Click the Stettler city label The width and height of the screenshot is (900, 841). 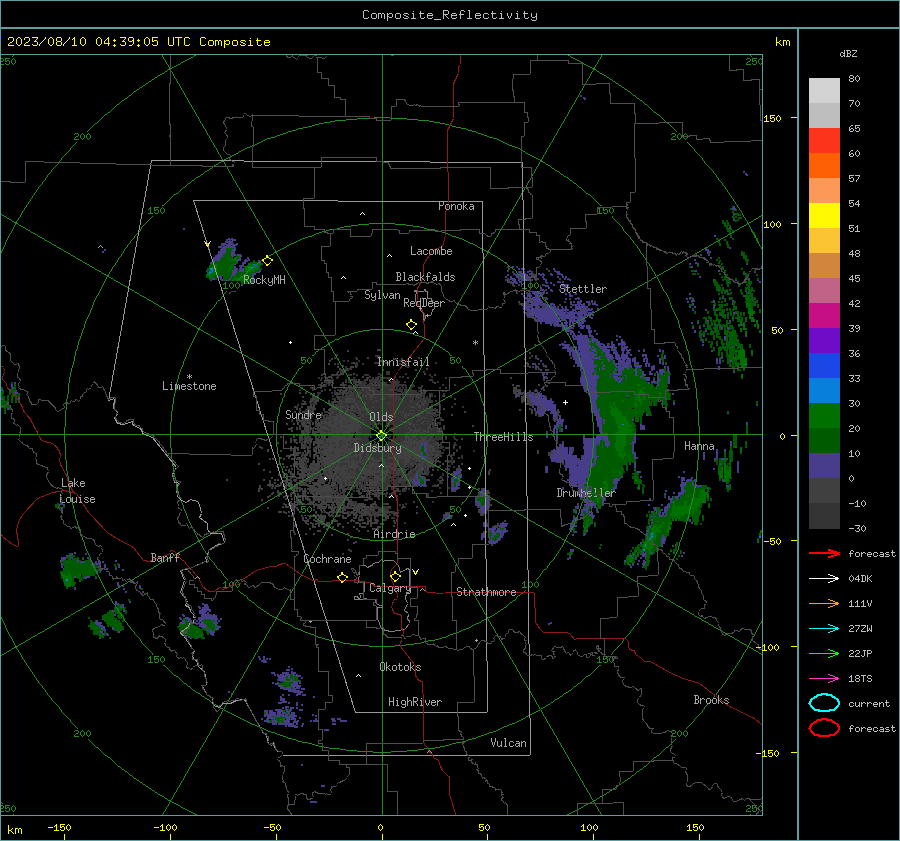pos(583,289)
